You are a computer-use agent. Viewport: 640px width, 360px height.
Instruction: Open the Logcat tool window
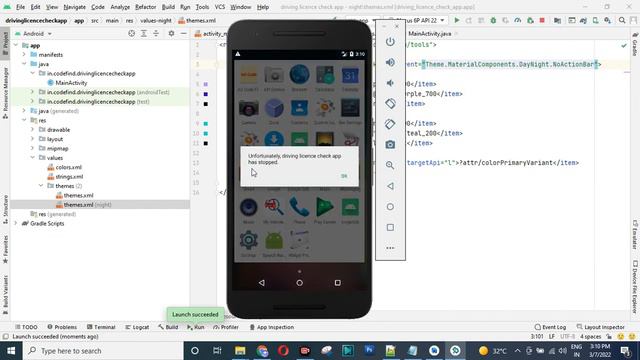coord(137,327)
